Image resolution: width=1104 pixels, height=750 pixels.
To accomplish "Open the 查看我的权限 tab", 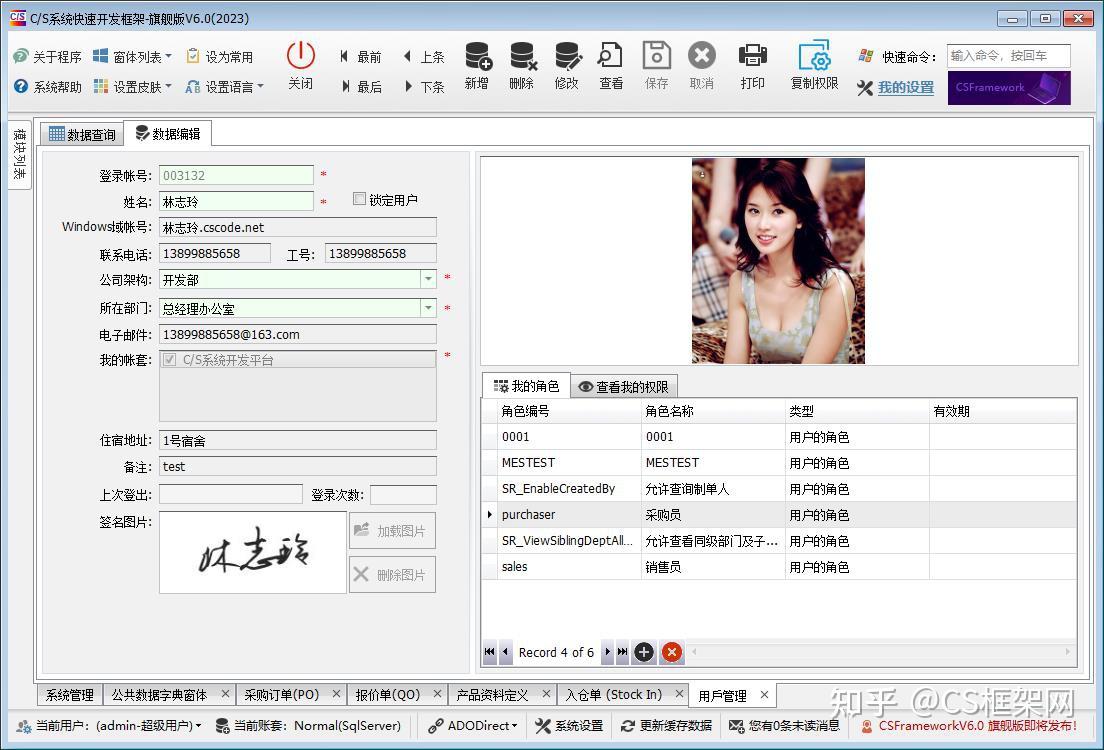I will (624, 386).
